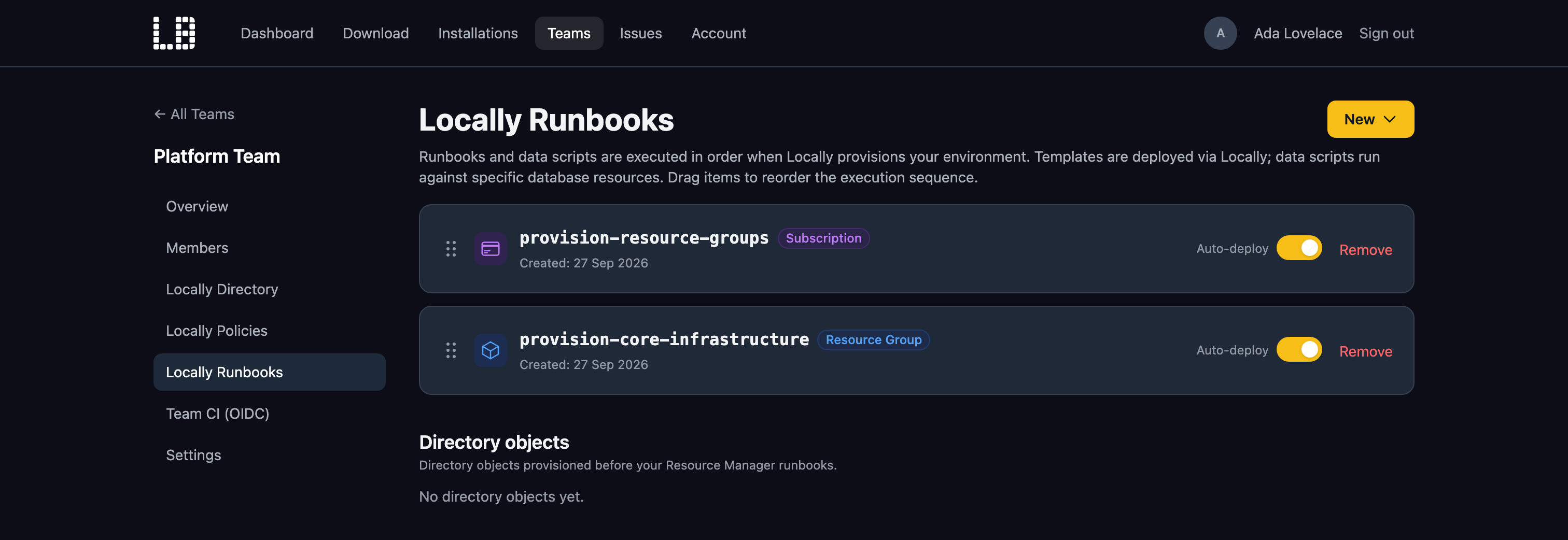Open the New dropdown button
The height and width of the screenshot is (540, 1568).
pos(1370,119)
